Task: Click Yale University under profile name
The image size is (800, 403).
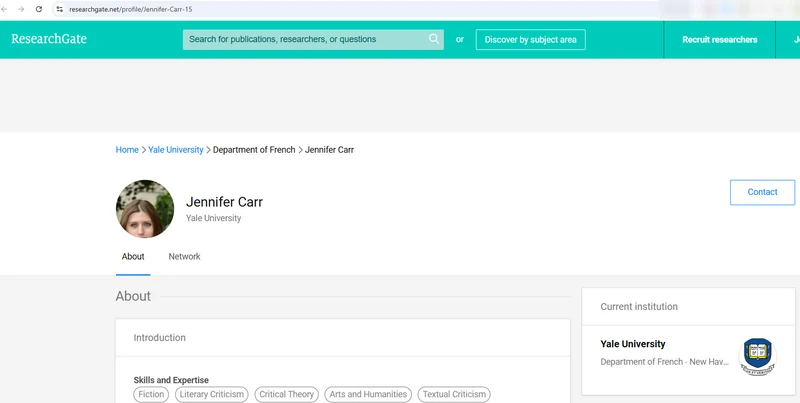Action: [x=213, y=218]
